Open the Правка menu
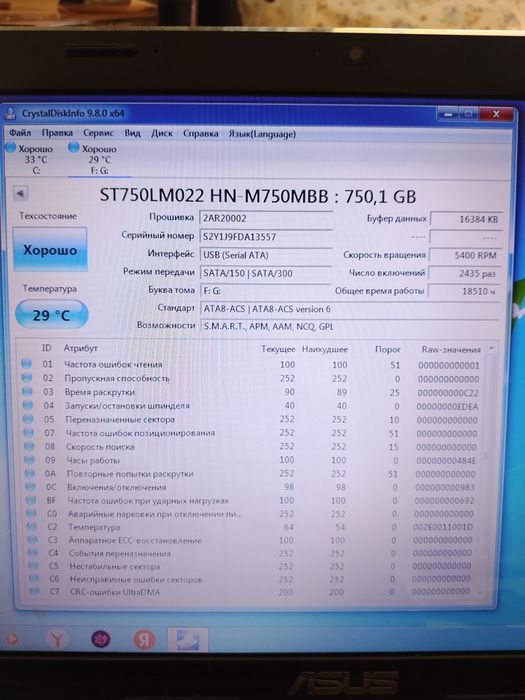Screen dimensions: 525x700 pyautogui.click(x=57, y=133)
